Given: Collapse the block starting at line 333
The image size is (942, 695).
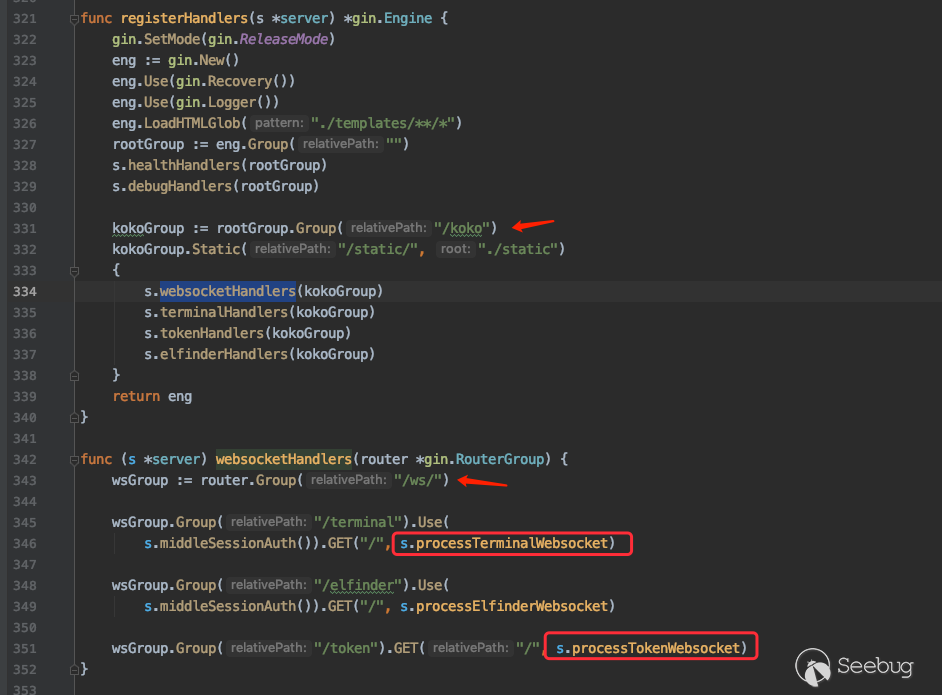Looking at the screenshot, I should pos(74,271).
